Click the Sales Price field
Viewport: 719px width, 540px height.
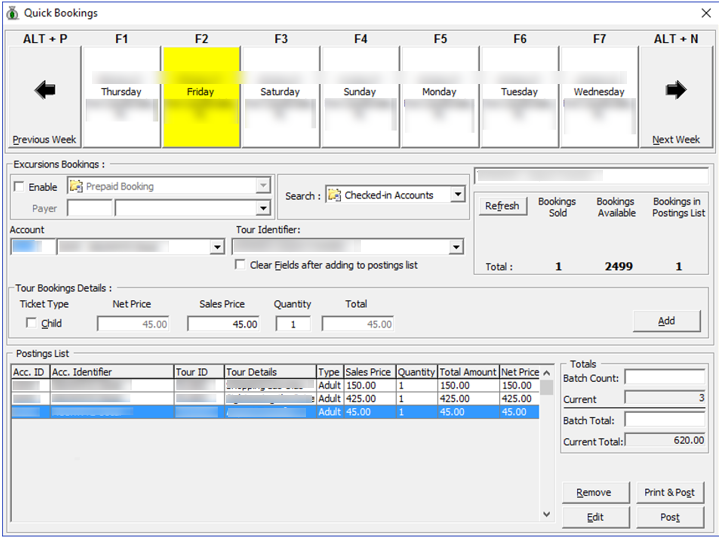click(x=223, y=324)
